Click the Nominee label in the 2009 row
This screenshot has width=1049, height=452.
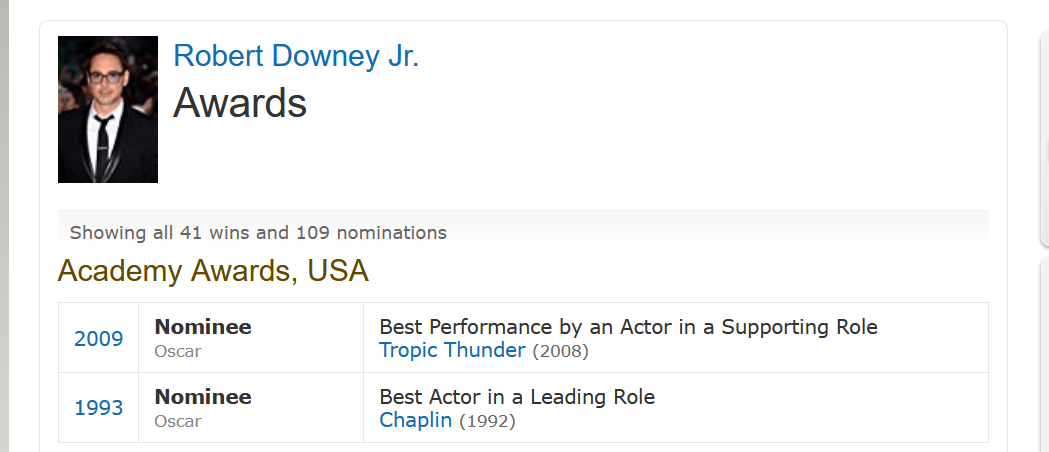point(203,327)
